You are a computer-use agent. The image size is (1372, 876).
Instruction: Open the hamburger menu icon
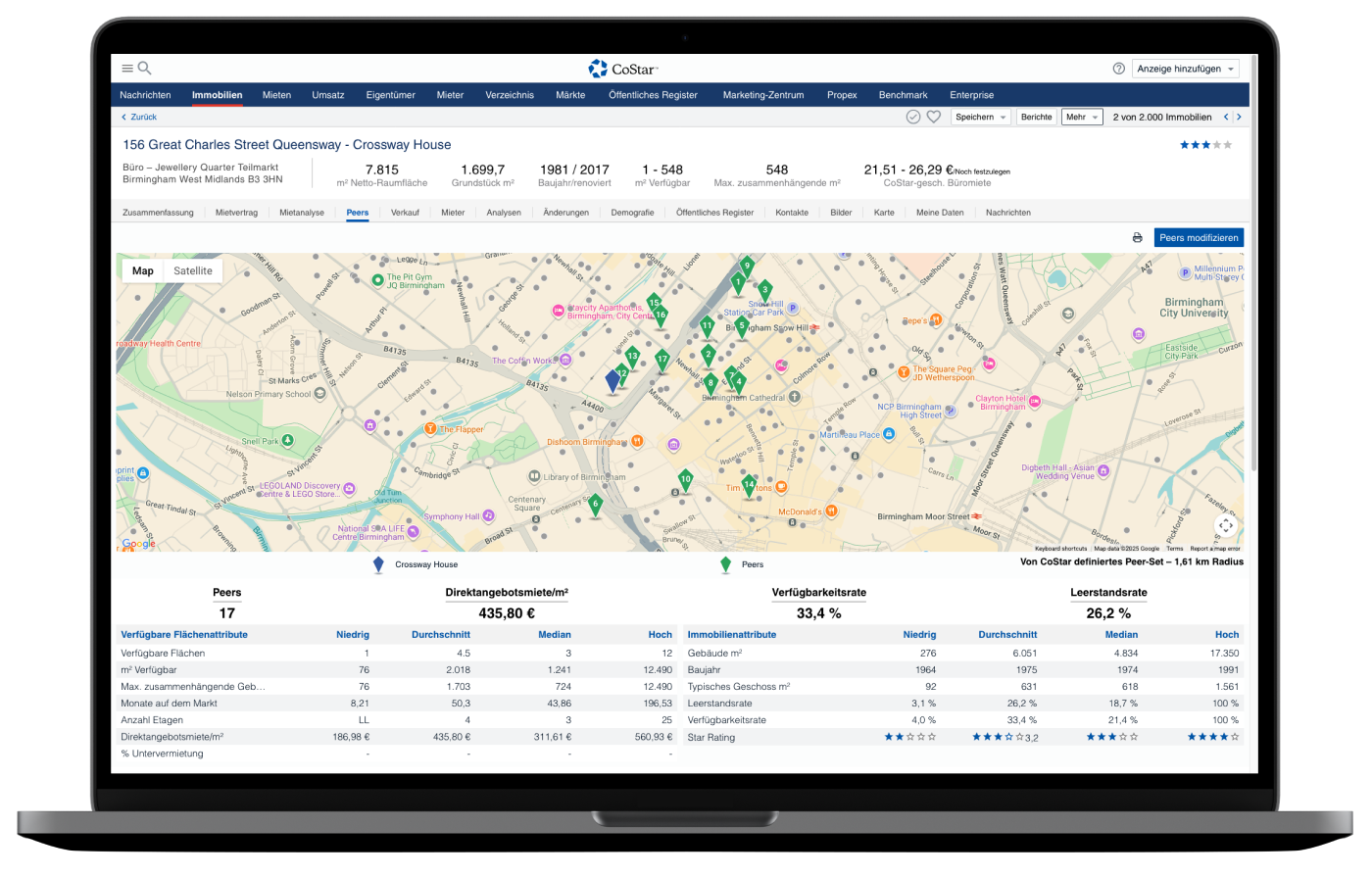(127, 69)
